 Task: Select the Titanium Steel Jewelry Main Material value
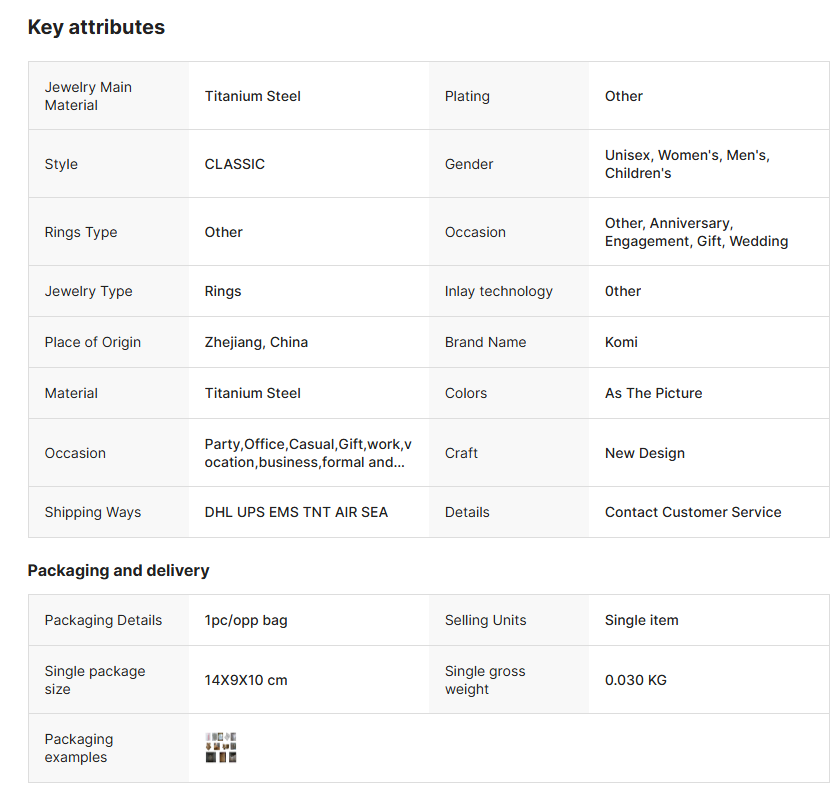[253, 96]
